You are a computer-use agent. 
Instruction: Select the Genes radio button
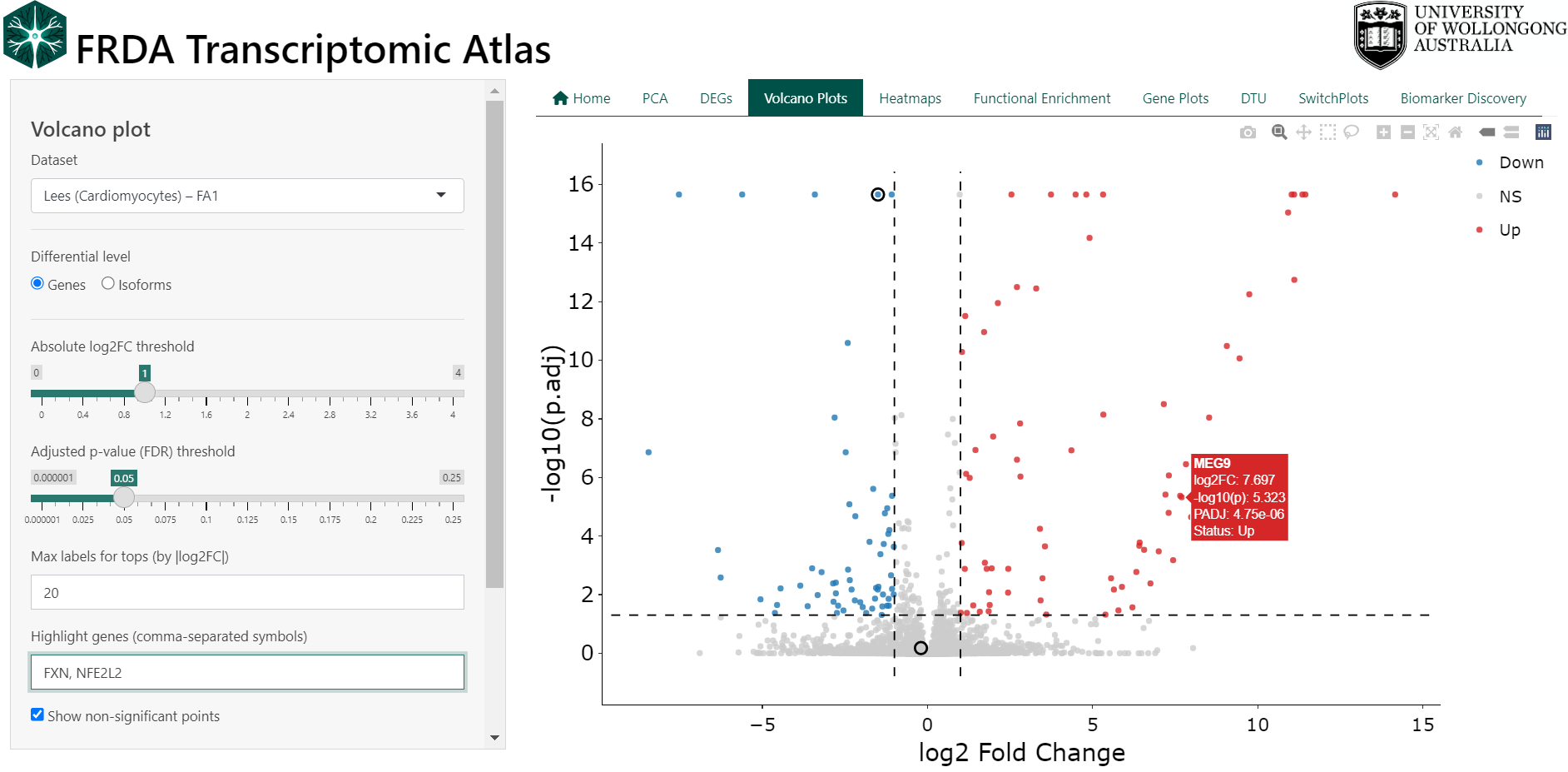point(37,284)
